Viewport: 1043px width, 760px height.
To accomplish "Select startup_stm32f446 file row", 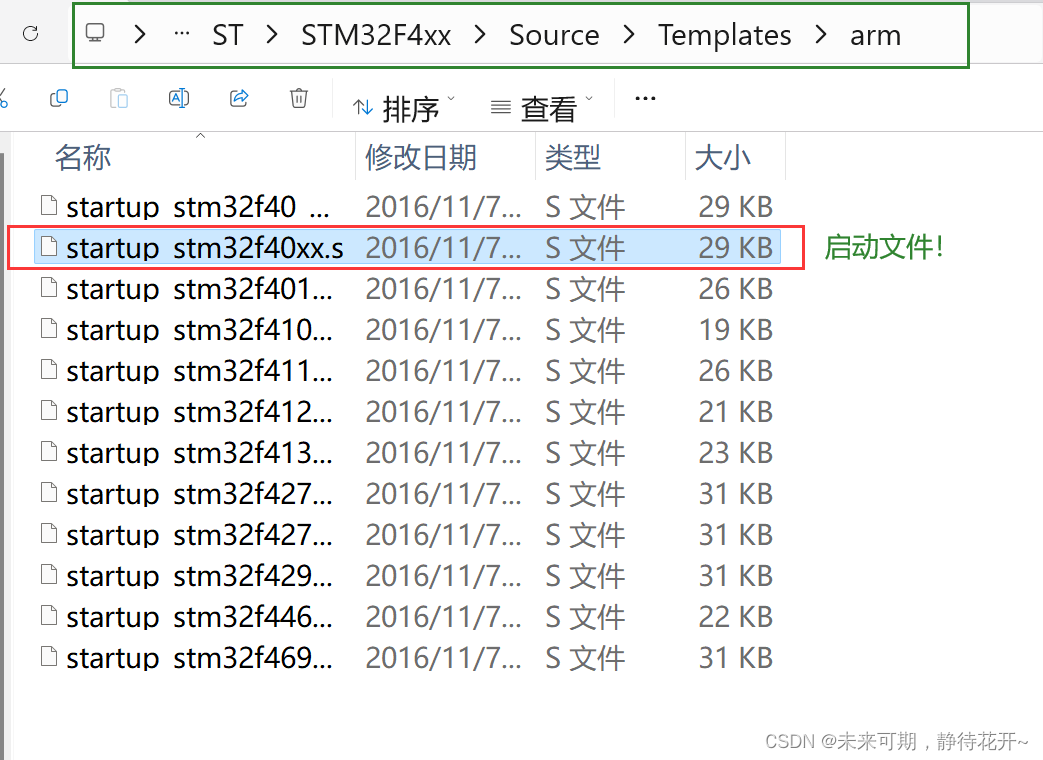I will coord(407,618).
